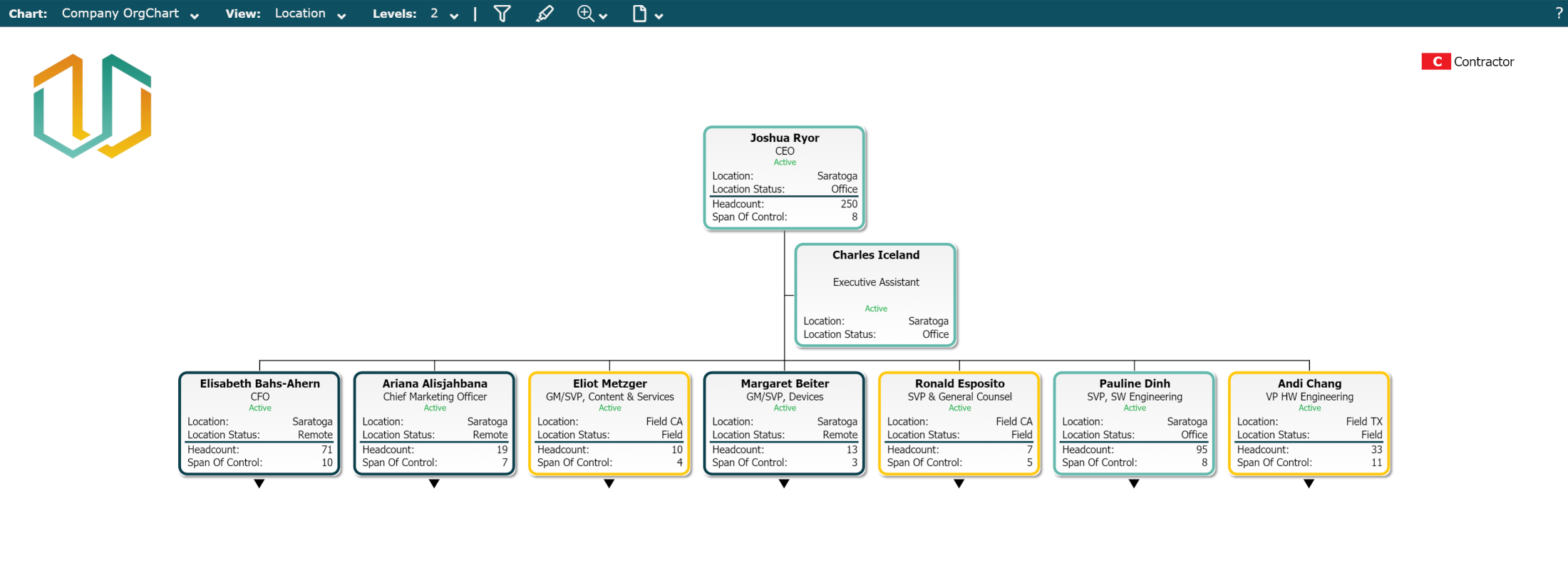Expand reports under Elisabeth Bahs-Ahern
Viewport: 1568px width, 568px height.
[259, 484]
